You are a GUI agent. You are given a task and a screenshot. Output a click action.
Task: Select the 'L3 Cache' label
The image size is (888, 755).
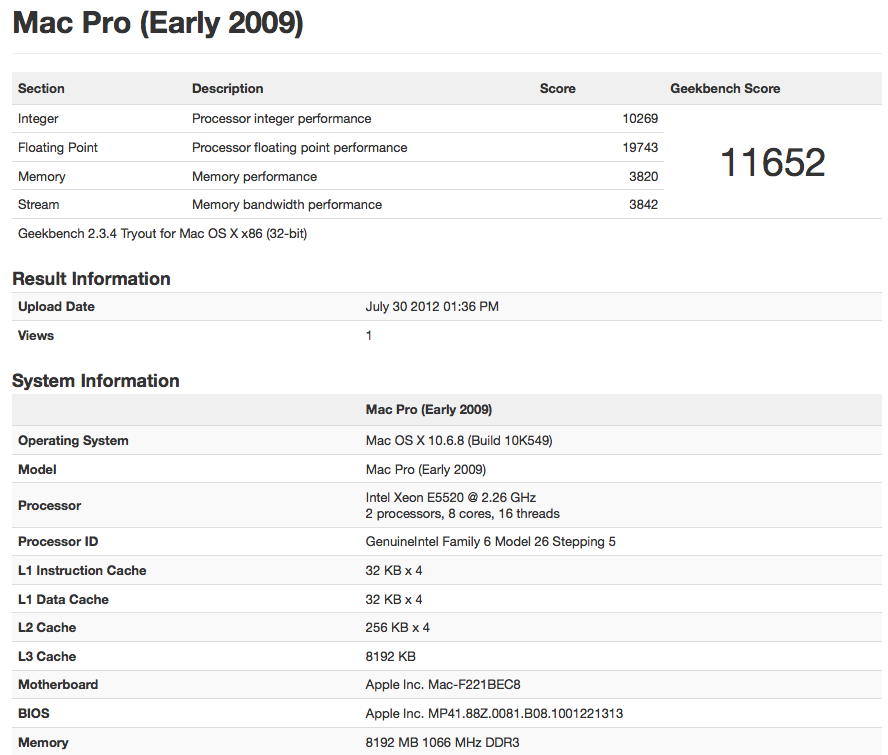47,656
